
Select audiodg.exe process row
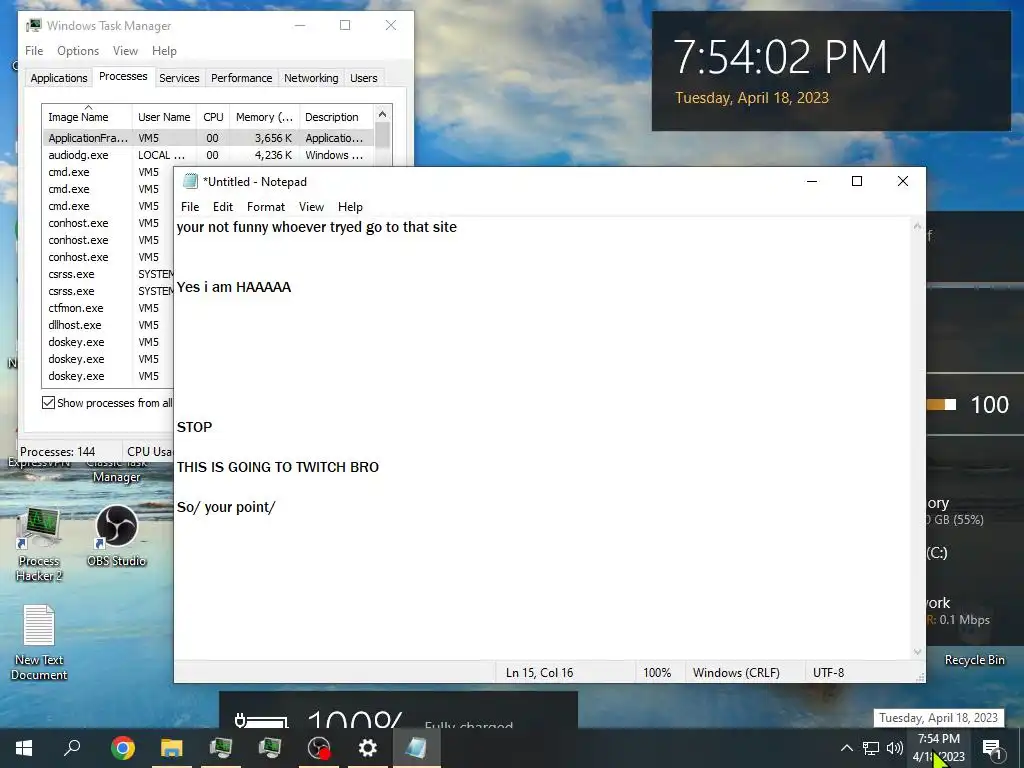pos(208,155)
